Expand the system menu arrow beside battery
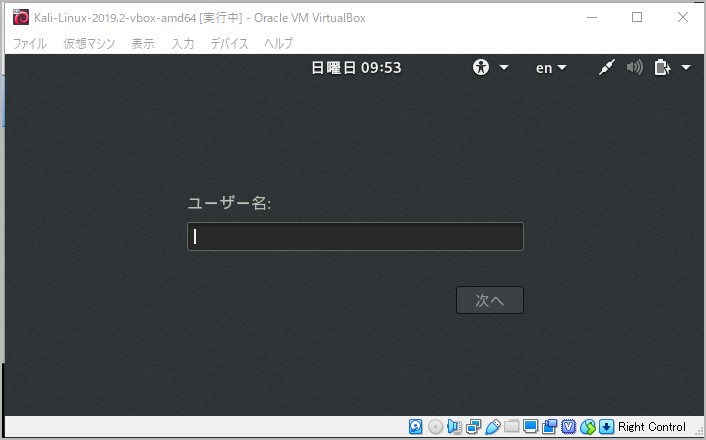The width and height of the screenshot is (706, 440). tap(686, 68)
